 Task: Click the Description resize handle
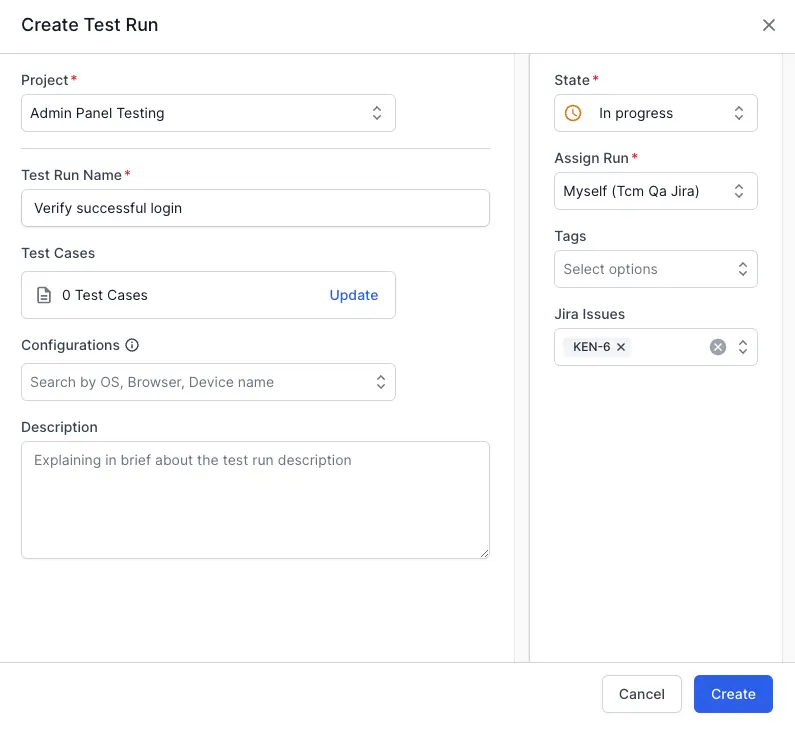pos(484,552)
